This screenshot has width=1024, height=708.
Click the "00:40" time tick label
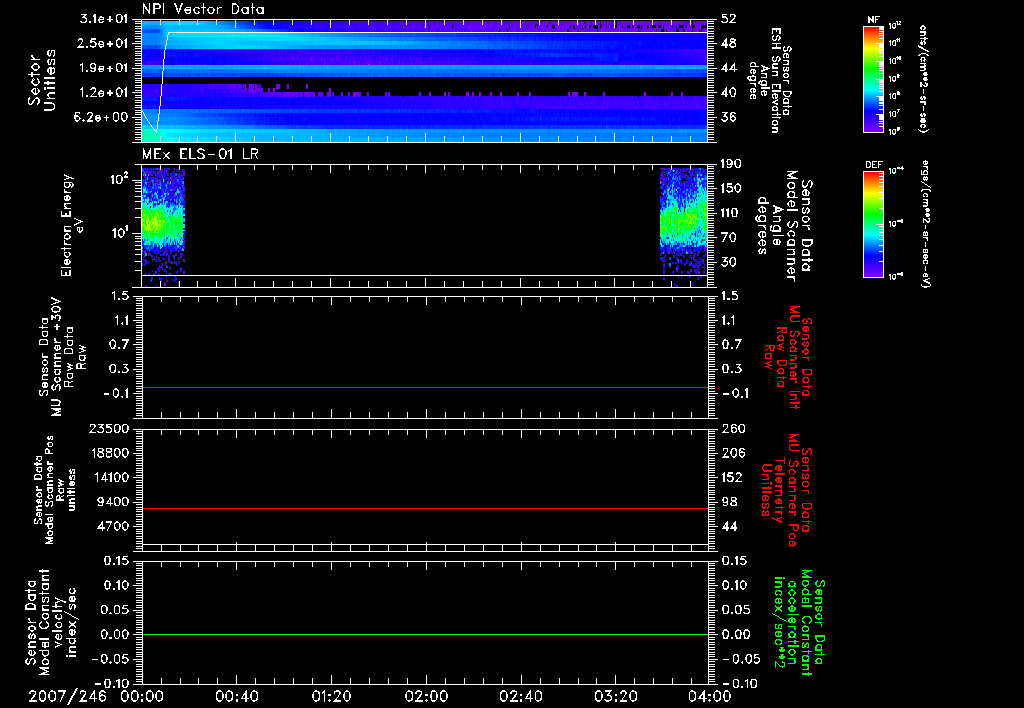(236, 697)
